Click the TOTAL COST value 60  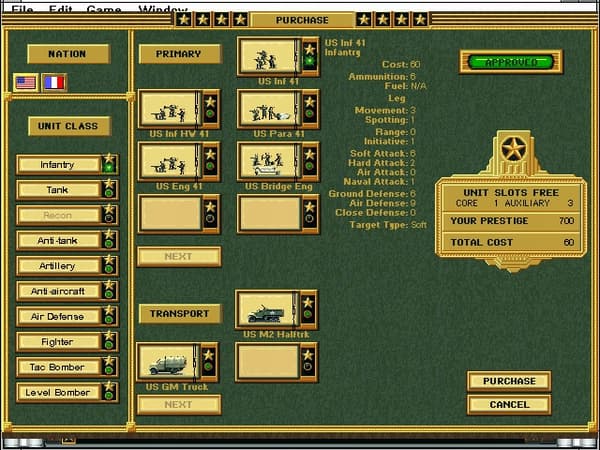click(x=569, y=242)
